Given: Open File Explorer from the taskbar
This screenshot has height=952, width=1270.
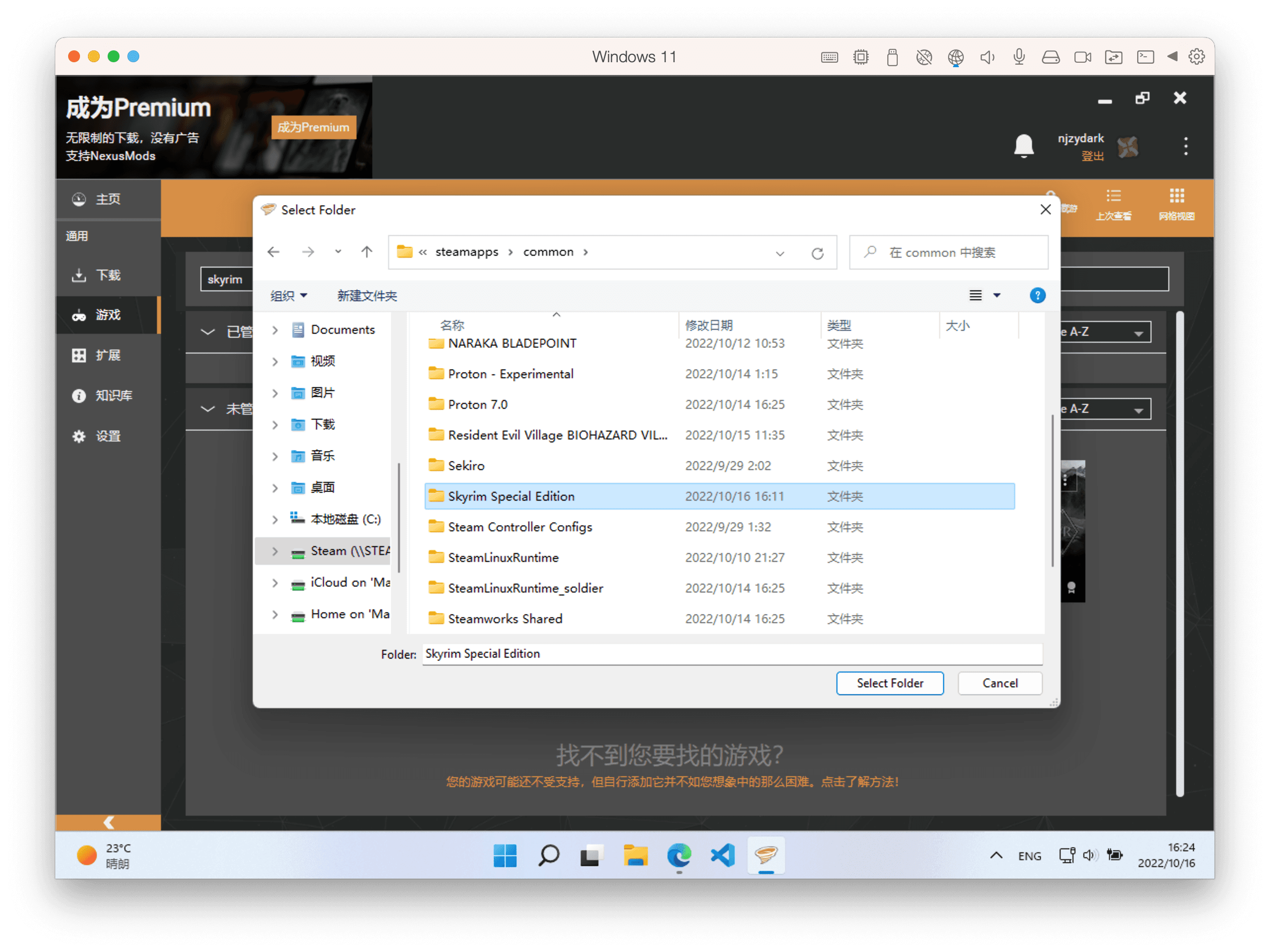Looking at the screenshot, I should (x=635, y=856).
